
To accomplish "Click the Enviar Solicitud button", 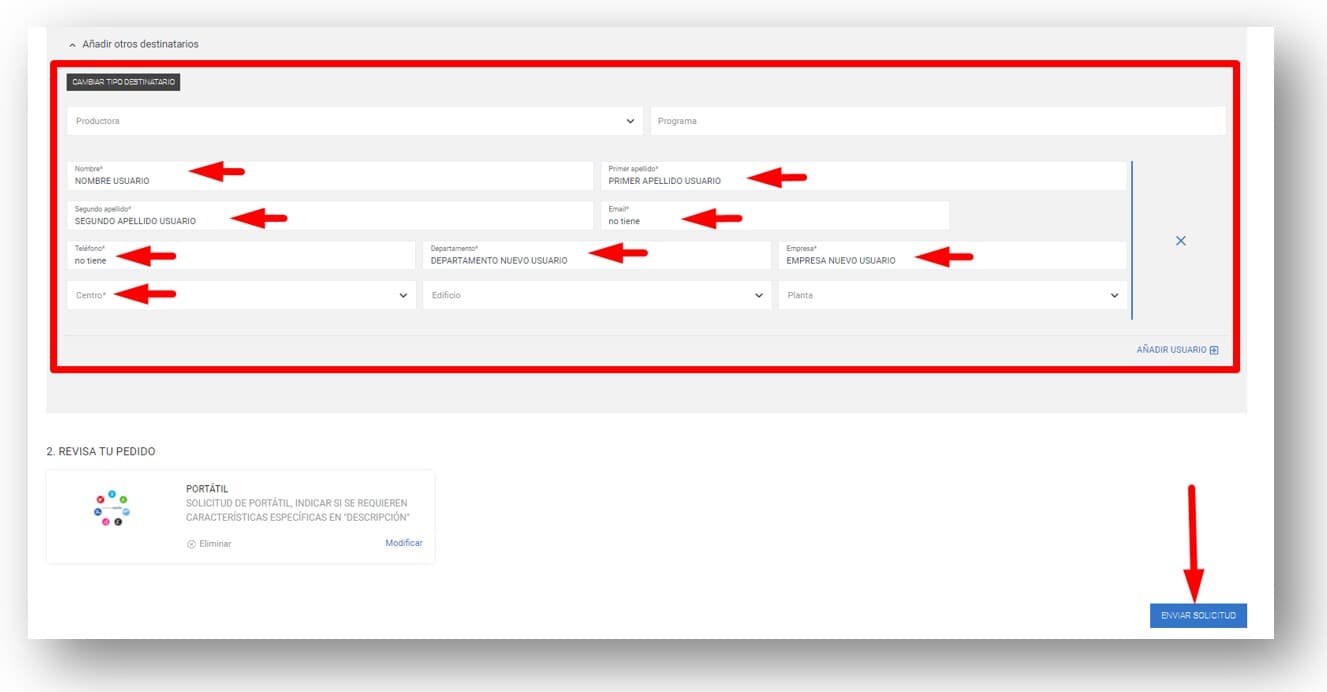I will pos(1198,616).
